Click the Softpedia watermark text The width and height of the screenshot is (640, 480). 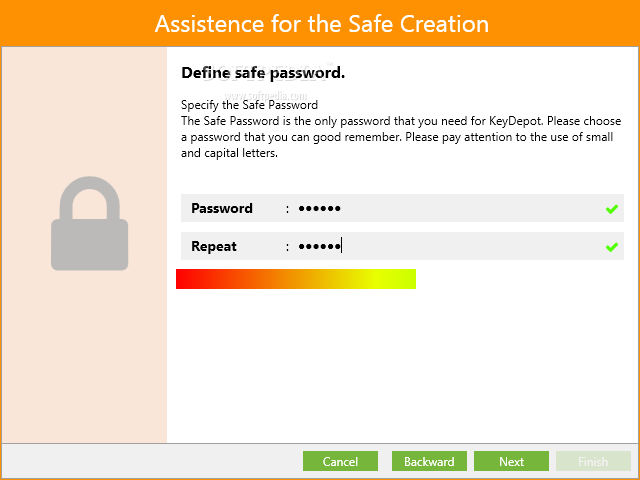[266, 96]
